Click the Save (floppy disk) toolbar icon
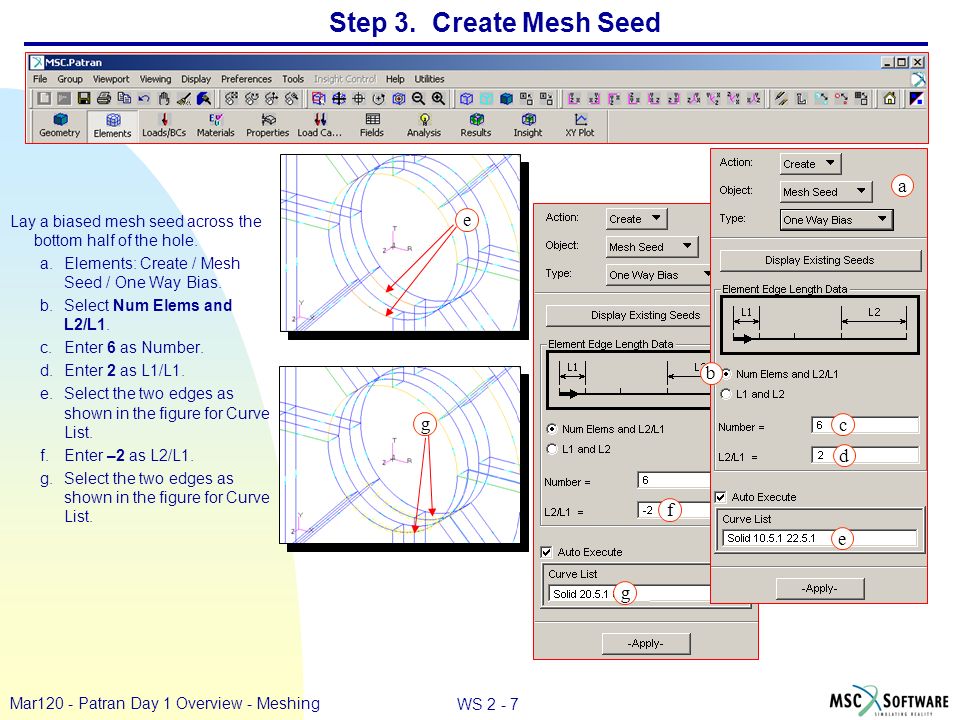This screenshot has height=720, width=960. (x=84, y=98)
